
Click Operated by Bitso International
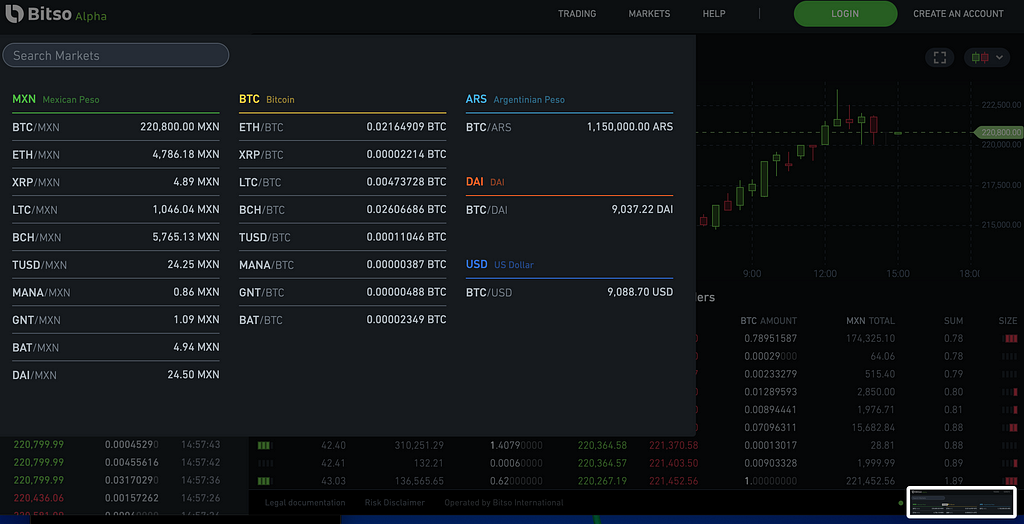coord(504,502)
